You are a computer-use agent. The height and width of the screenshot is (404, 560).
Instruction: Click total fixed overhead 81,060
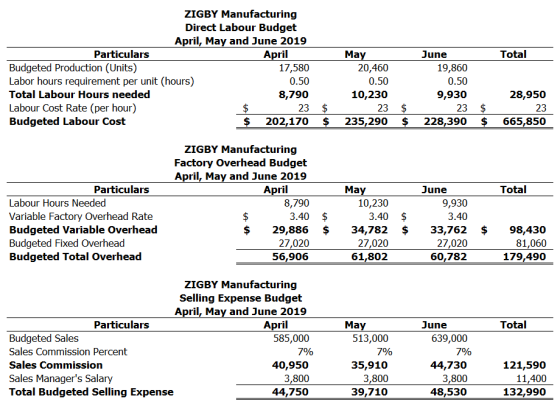click(531, 243)
